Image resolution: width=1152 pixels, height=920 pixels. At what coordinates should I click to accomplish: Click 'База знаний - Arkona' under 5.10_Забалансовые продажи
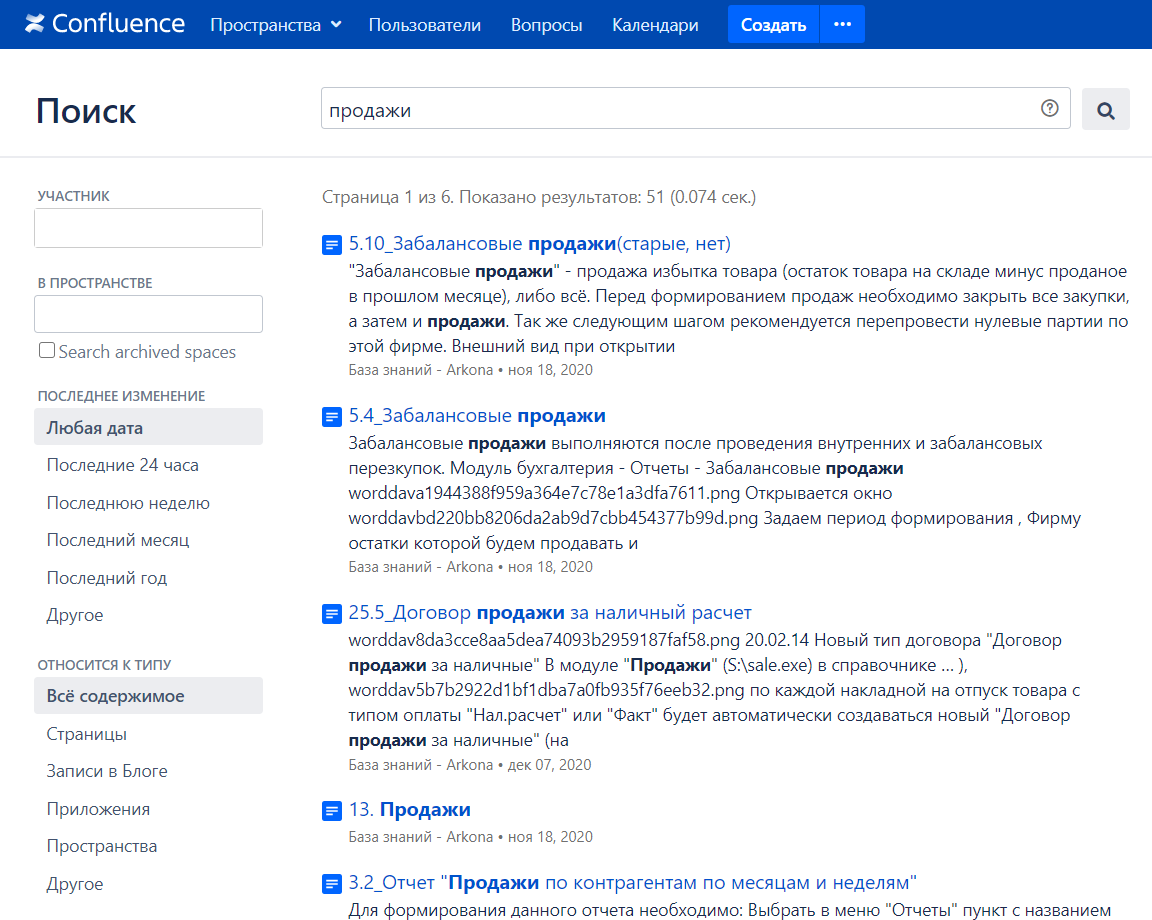[x=420, y=370]
